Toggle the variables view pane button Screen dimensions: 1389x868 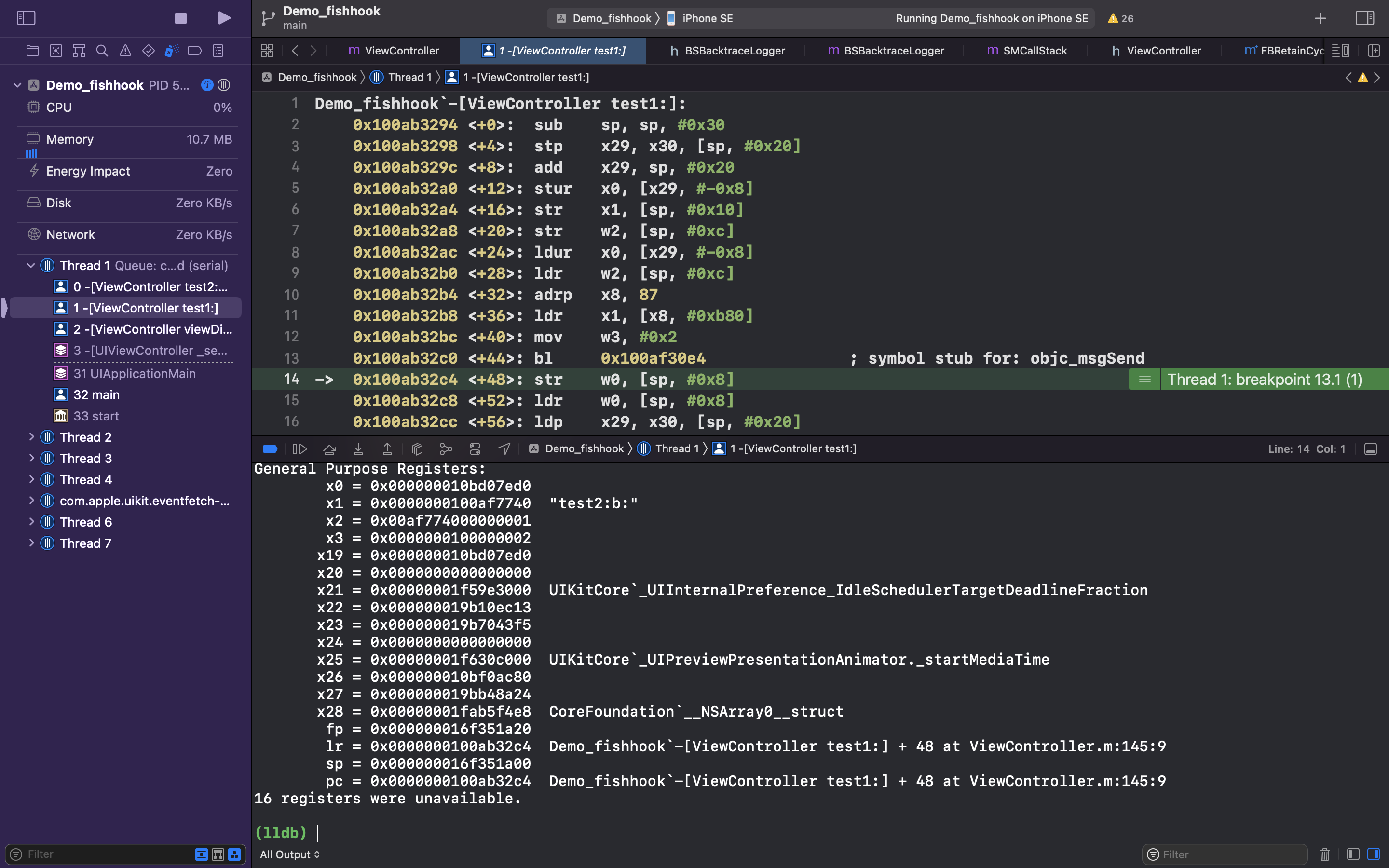(x=1353, y=854)
